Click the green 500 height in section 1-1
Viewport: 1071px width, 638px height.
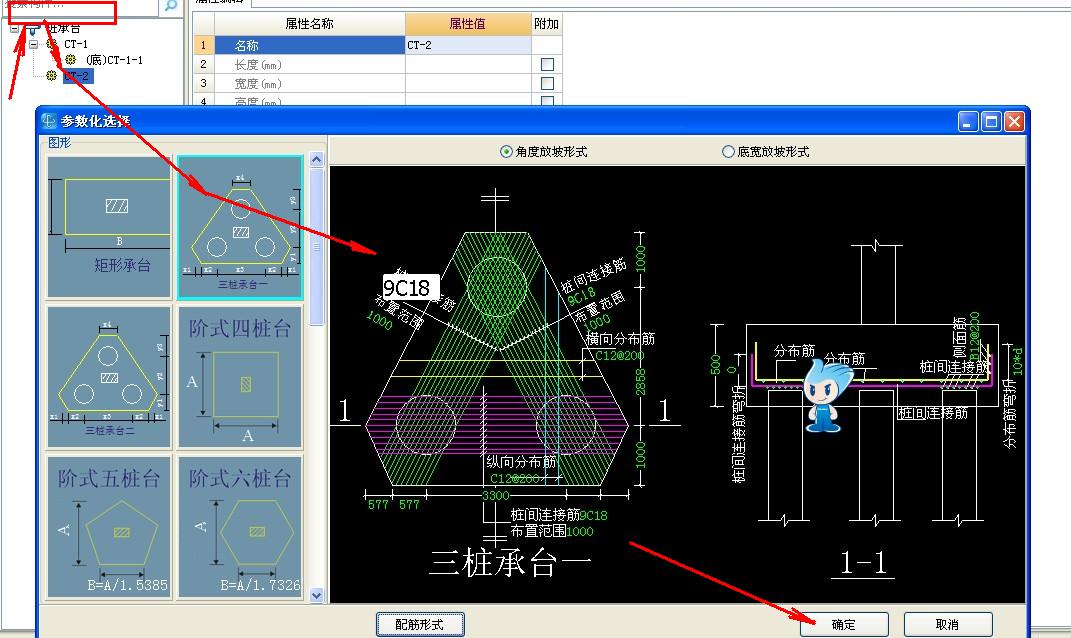[715, 364]
